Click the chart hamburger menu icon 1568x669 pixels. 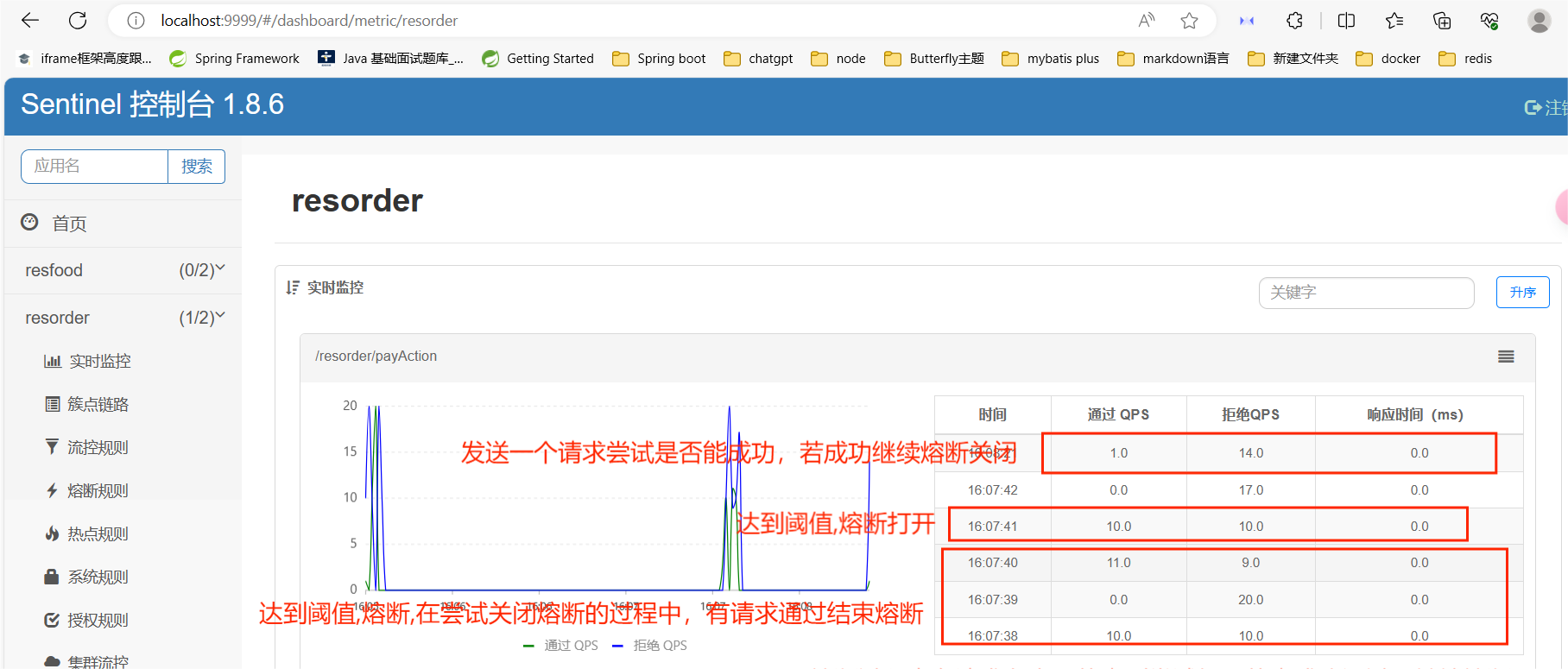(x=1506, y=357)
